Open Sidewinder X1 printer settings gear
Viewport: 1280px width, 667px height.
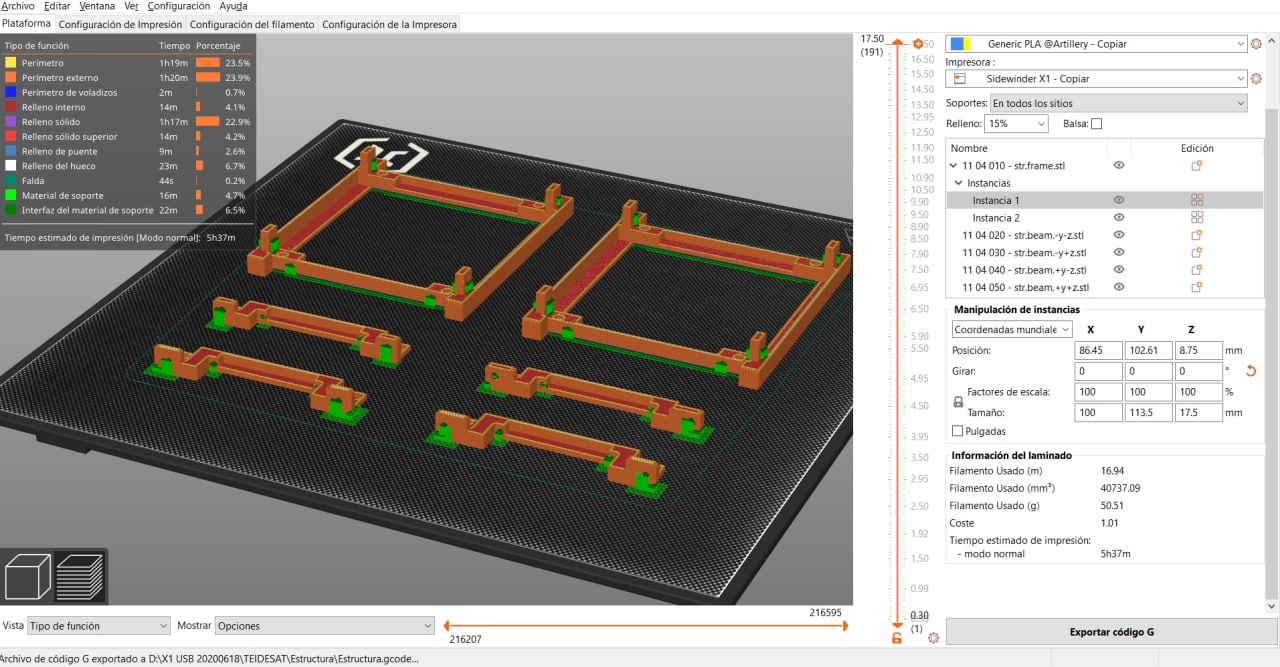click(x=1256, y=79)
